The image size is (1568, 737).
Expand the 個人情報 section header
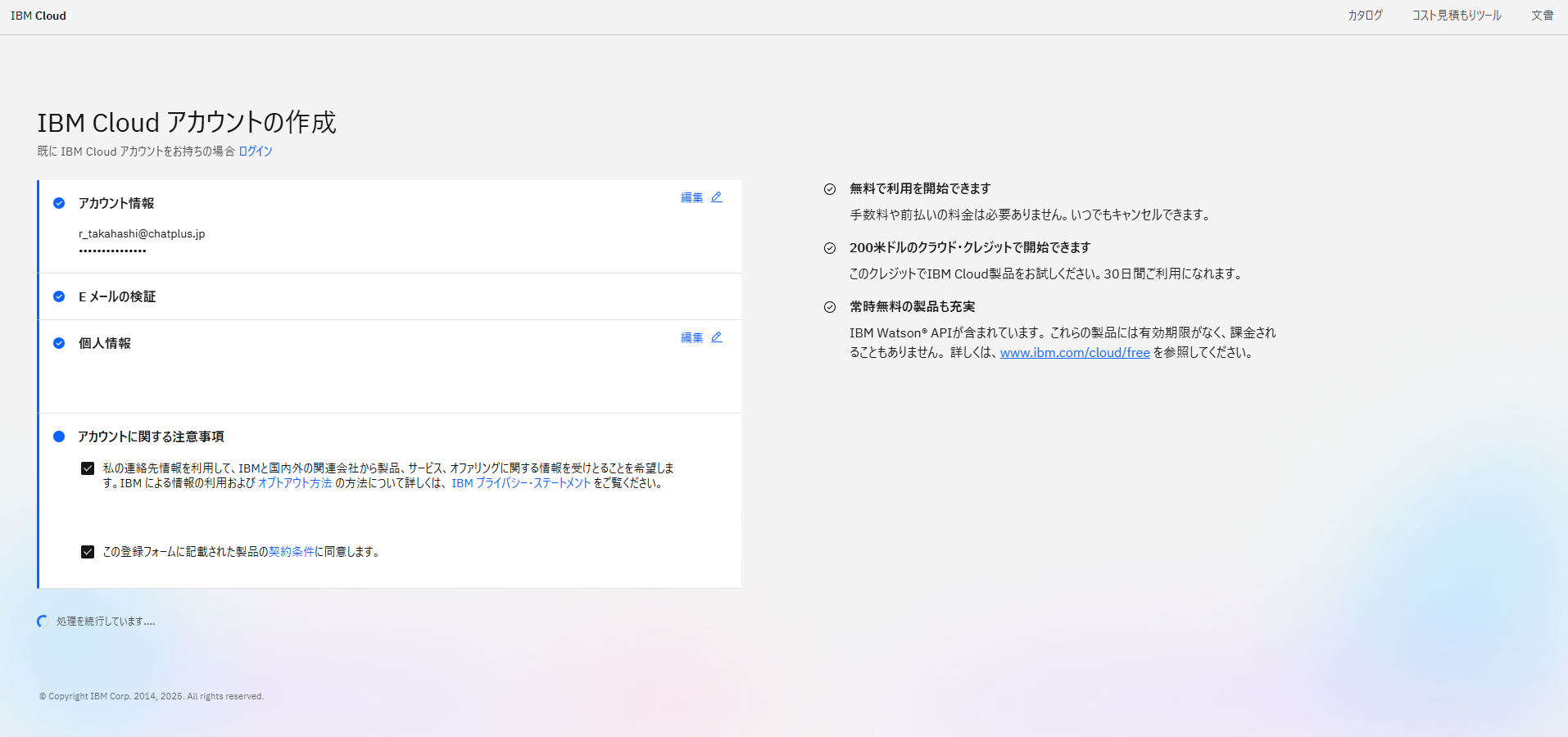[105, 343]
